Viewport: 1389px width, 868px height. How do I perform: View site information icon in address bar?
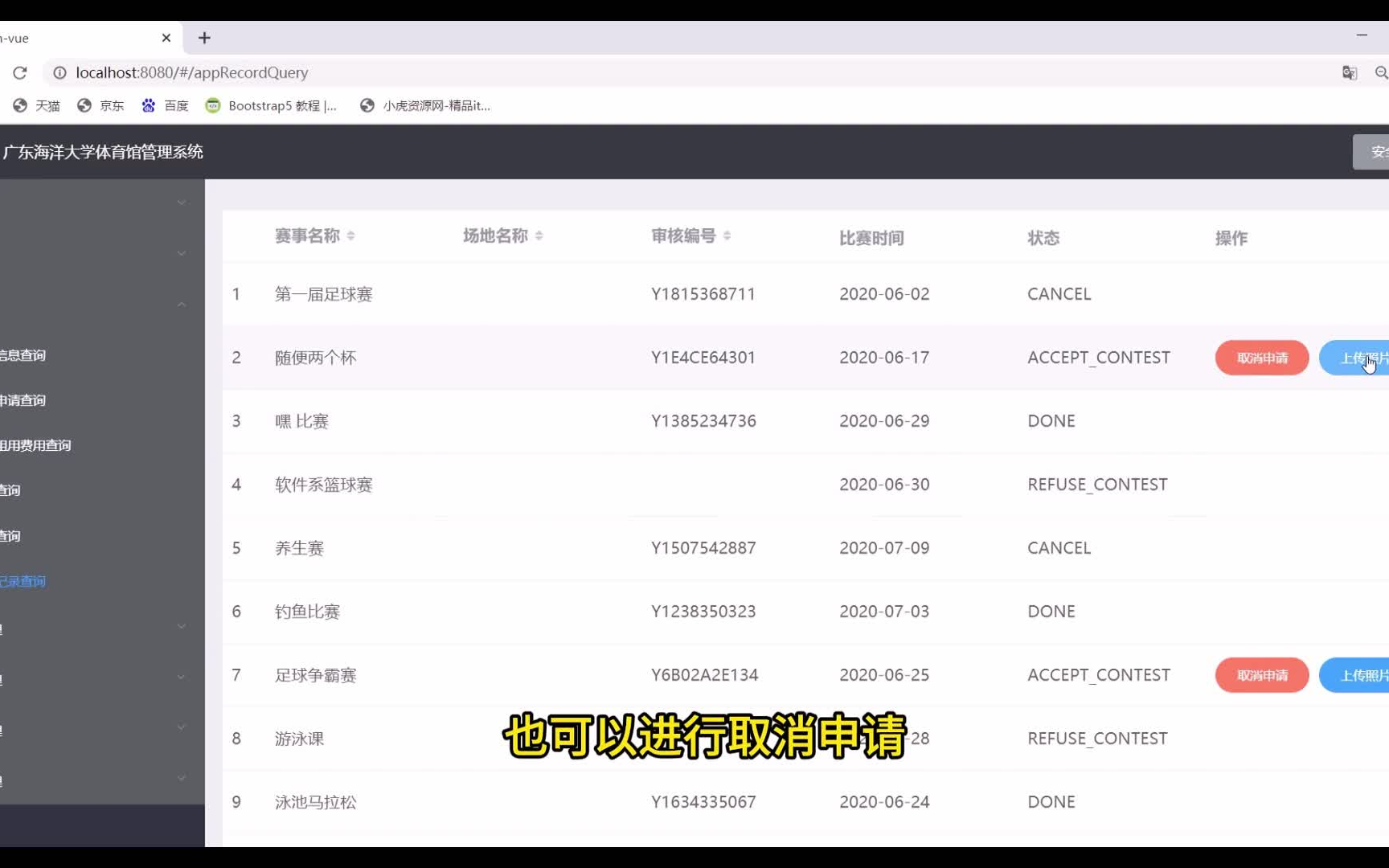pyautogui.click(x=59, y=73)
